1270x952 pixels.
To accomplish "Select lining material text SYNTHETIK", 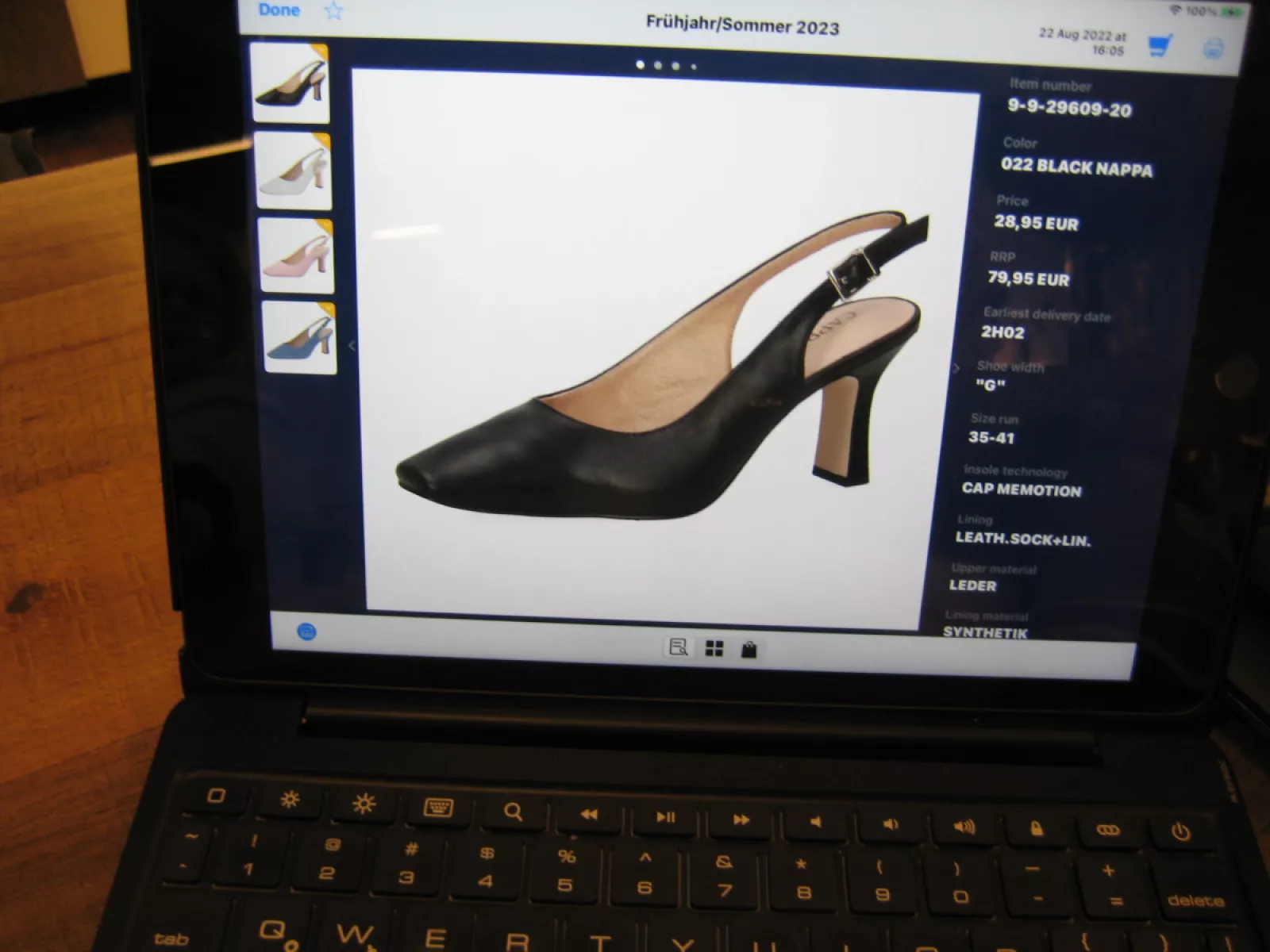I will (985, 631).
